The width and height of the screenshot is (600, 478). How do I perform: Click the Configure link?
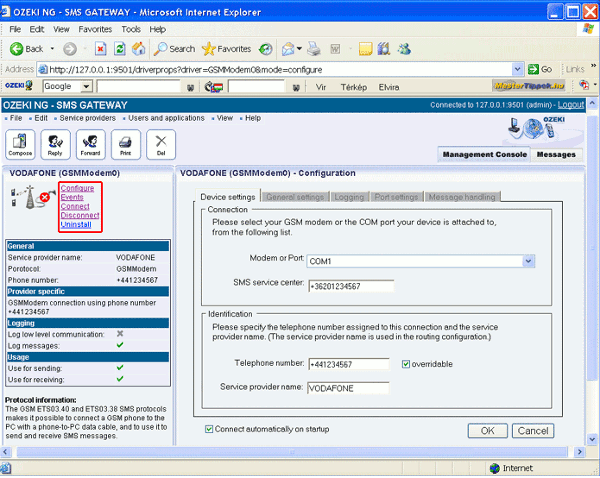click(x=77, y=188)
